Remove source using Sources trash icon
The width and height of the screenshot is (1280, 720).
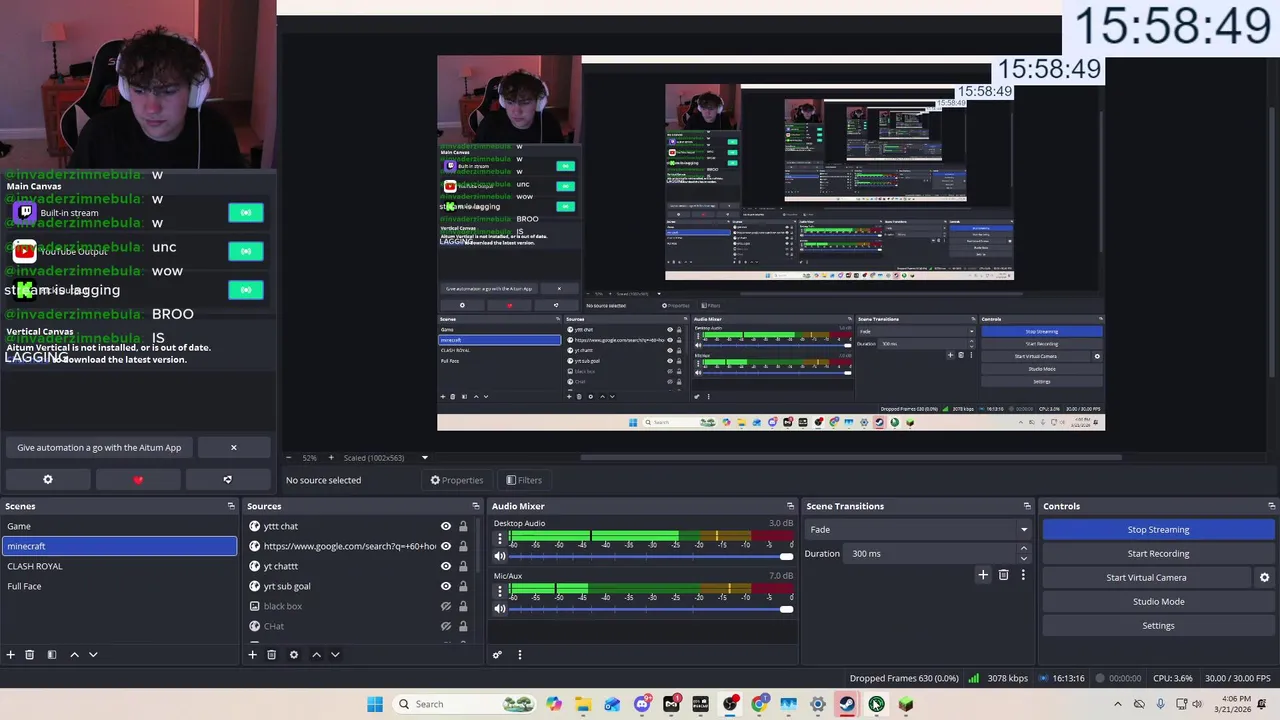271,655
